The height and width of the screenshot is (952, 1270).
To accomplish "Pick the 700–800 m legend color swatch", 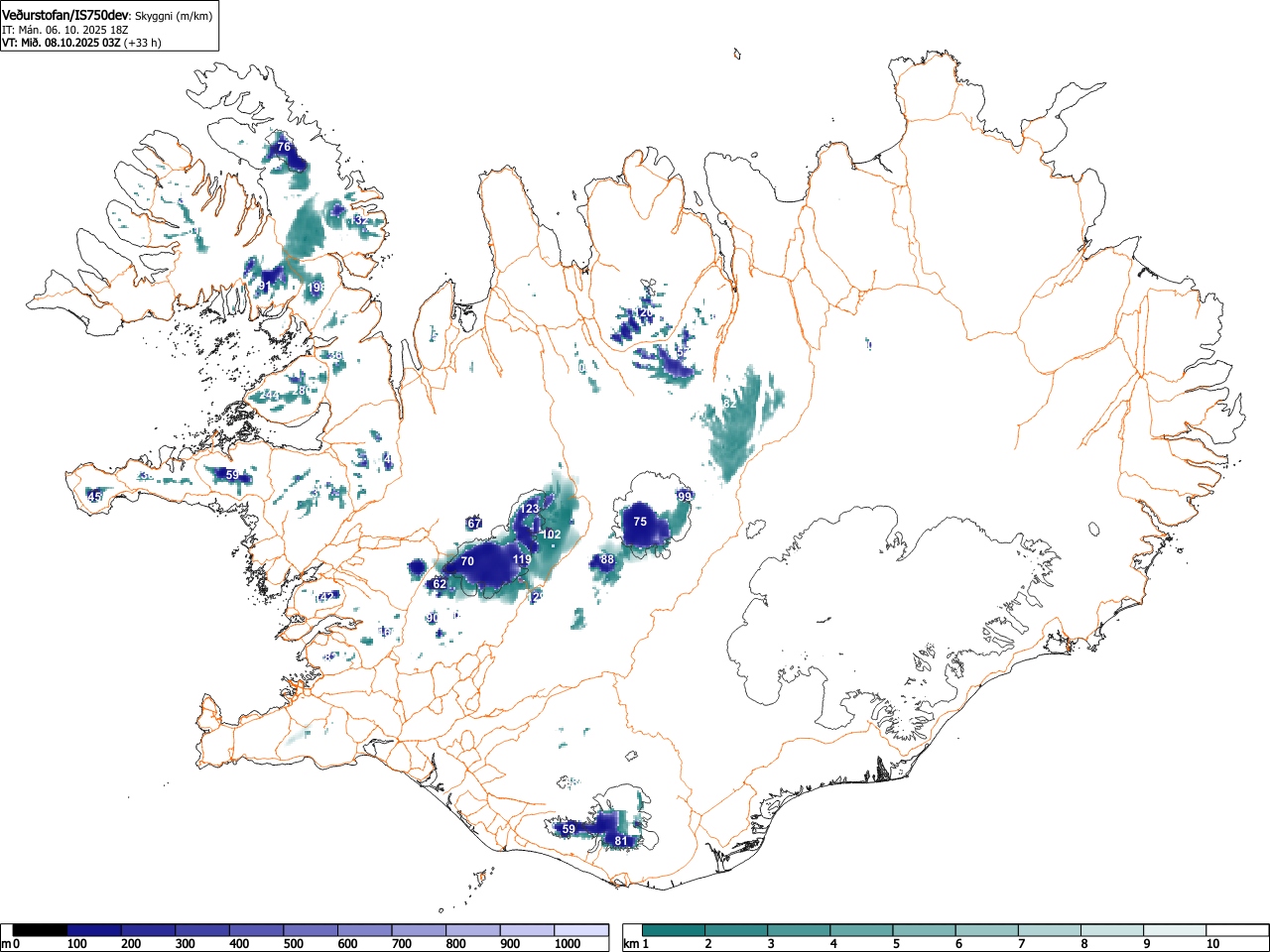I will coord(420,930).
